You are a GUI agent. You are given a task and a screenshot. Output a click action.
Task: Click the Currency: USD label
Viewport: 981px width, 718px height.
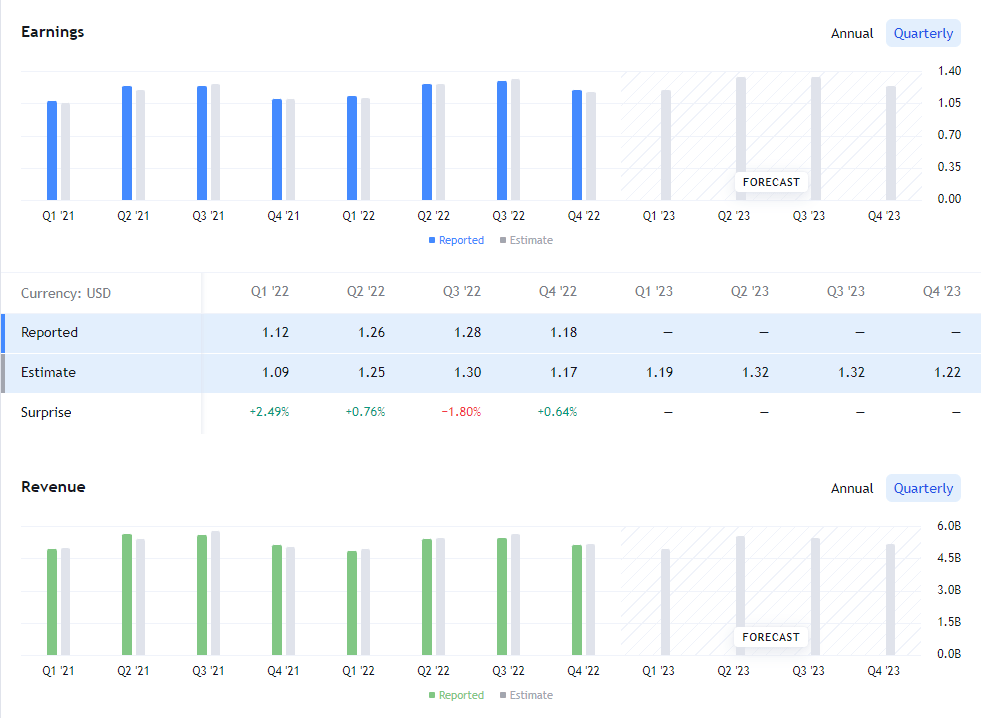coord(66,291)
